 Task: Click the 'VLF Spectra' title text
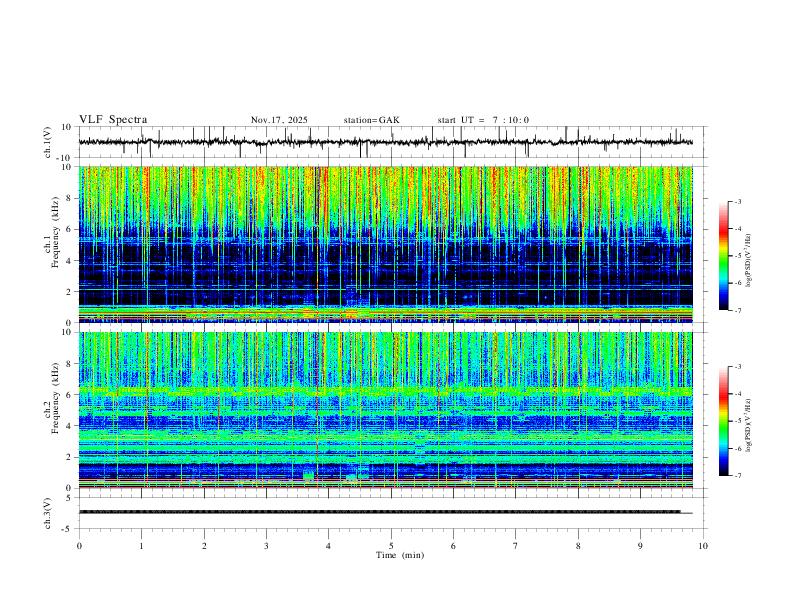click(x=113, y=120)
